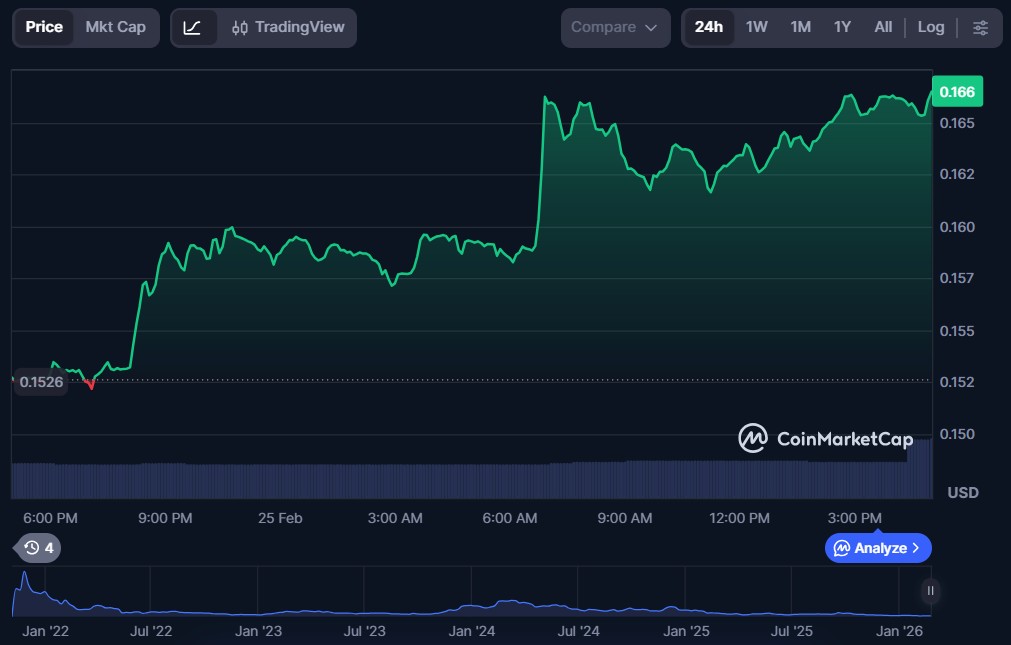Switch to TradingView candlestick chart
1011x645 pixels.
(x=287, y=28)
